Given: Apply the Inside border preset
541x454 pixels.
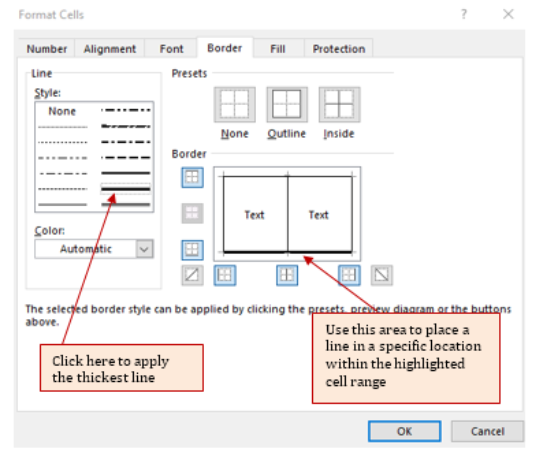Looking at the screenshot, I should 340,105.
